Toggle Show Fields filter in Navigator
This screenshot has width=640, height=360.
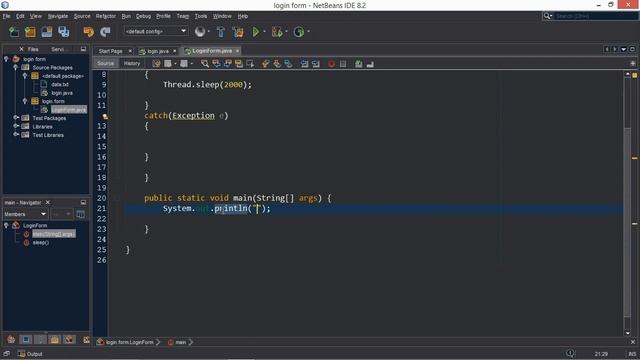26,339
